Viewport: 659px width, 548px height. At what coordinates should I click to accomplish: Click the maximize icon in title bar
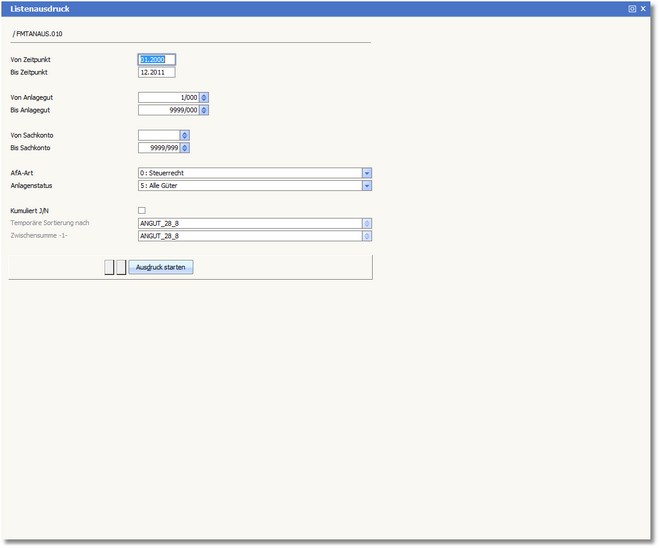(632, 8)
